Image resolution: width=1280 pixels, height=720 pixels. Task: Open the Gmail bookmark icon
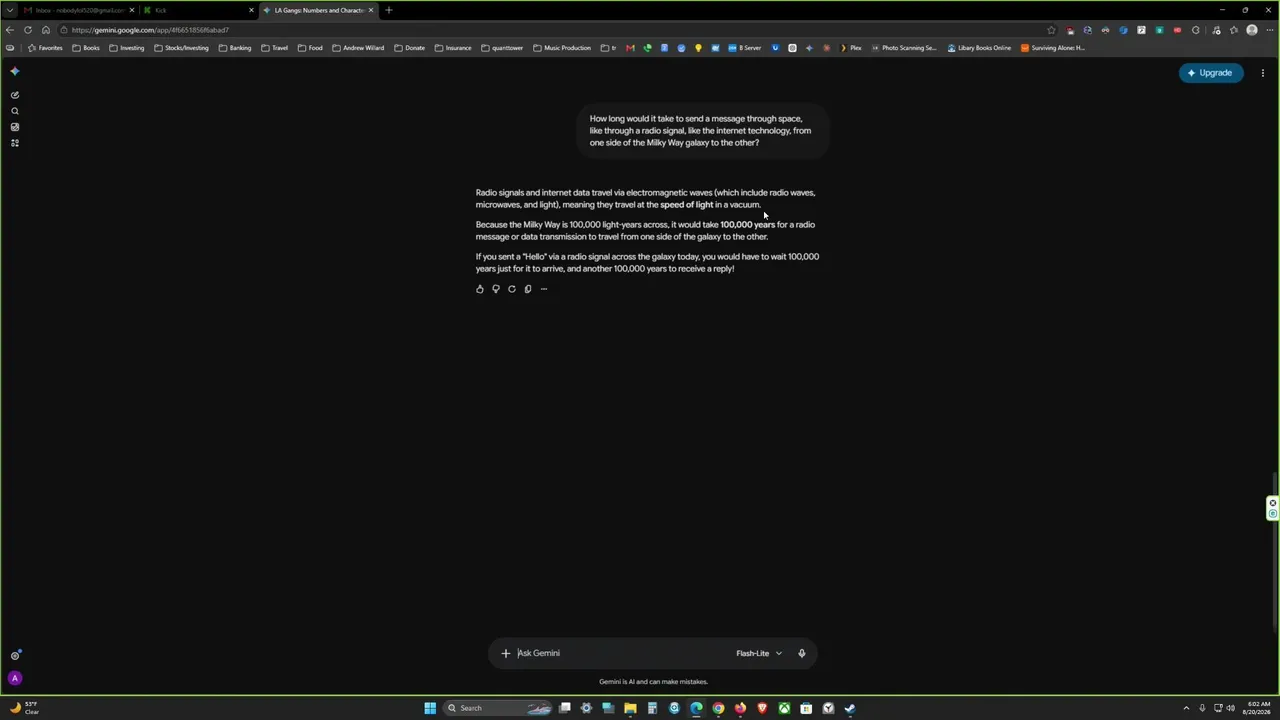[630, 48]
